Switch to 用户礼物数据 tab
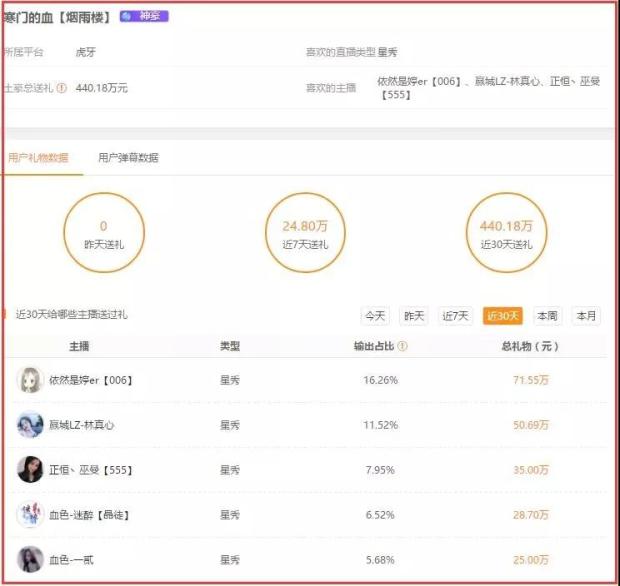This screenshot has width=620, height=586. [x=38, y=158]
